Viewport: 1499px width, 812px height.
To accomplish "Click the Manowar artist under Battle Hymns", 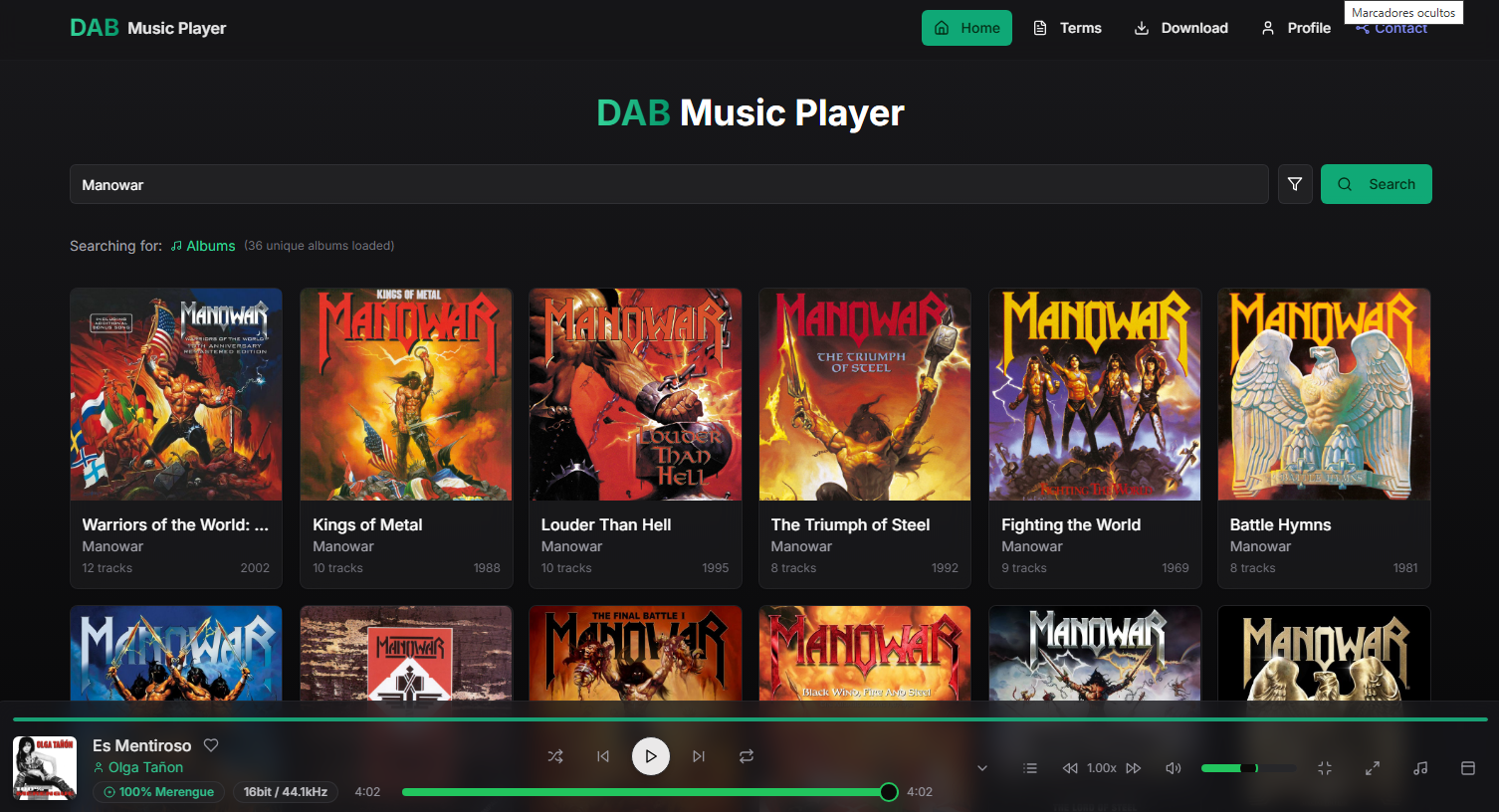I will [1260, 546].
